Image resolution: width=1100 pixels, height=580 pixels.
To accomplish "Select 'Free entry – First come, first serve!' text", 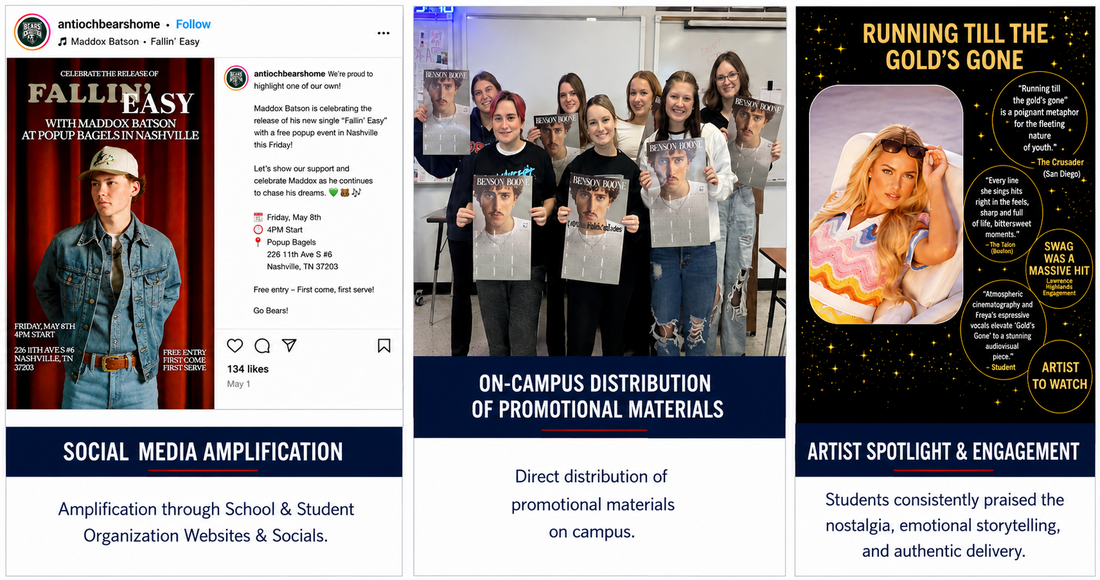I will (314, 289).
